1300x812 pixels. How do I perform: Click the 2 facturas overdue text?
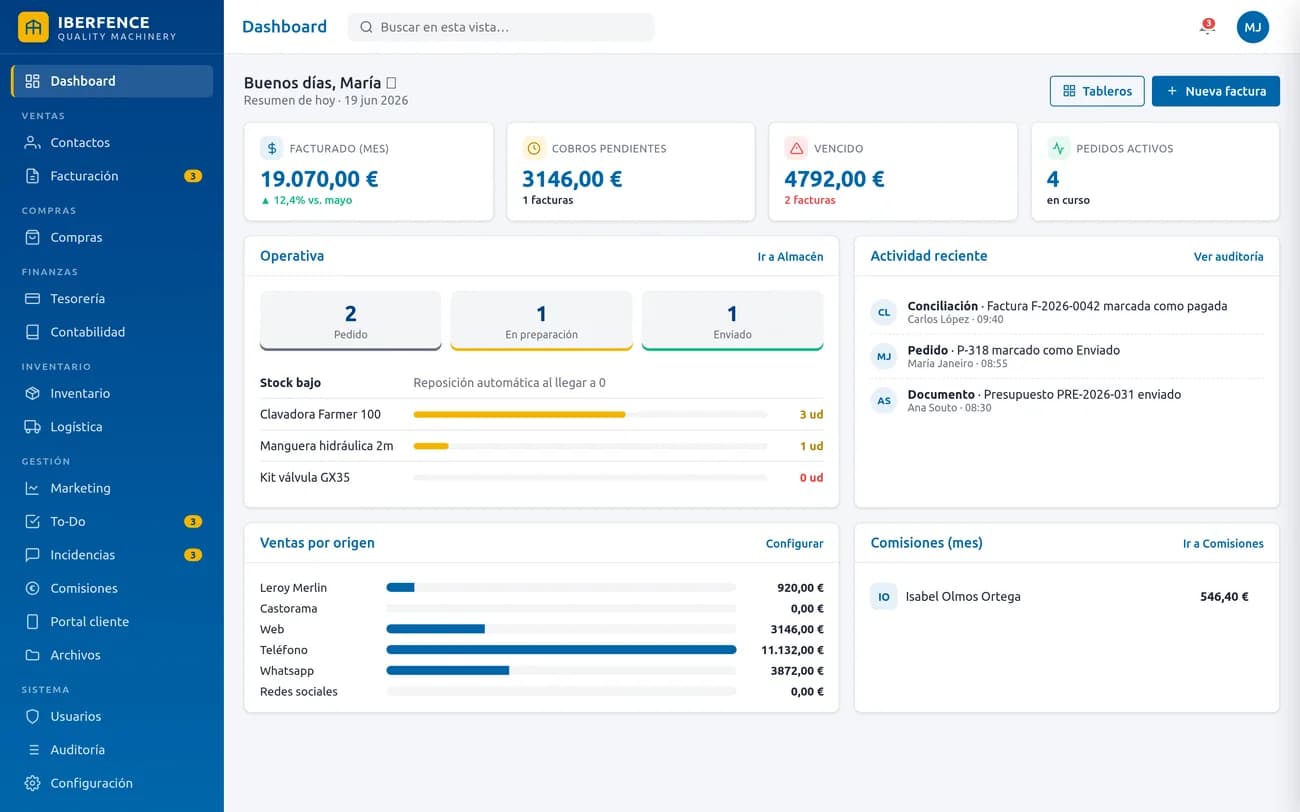point(810,200)
